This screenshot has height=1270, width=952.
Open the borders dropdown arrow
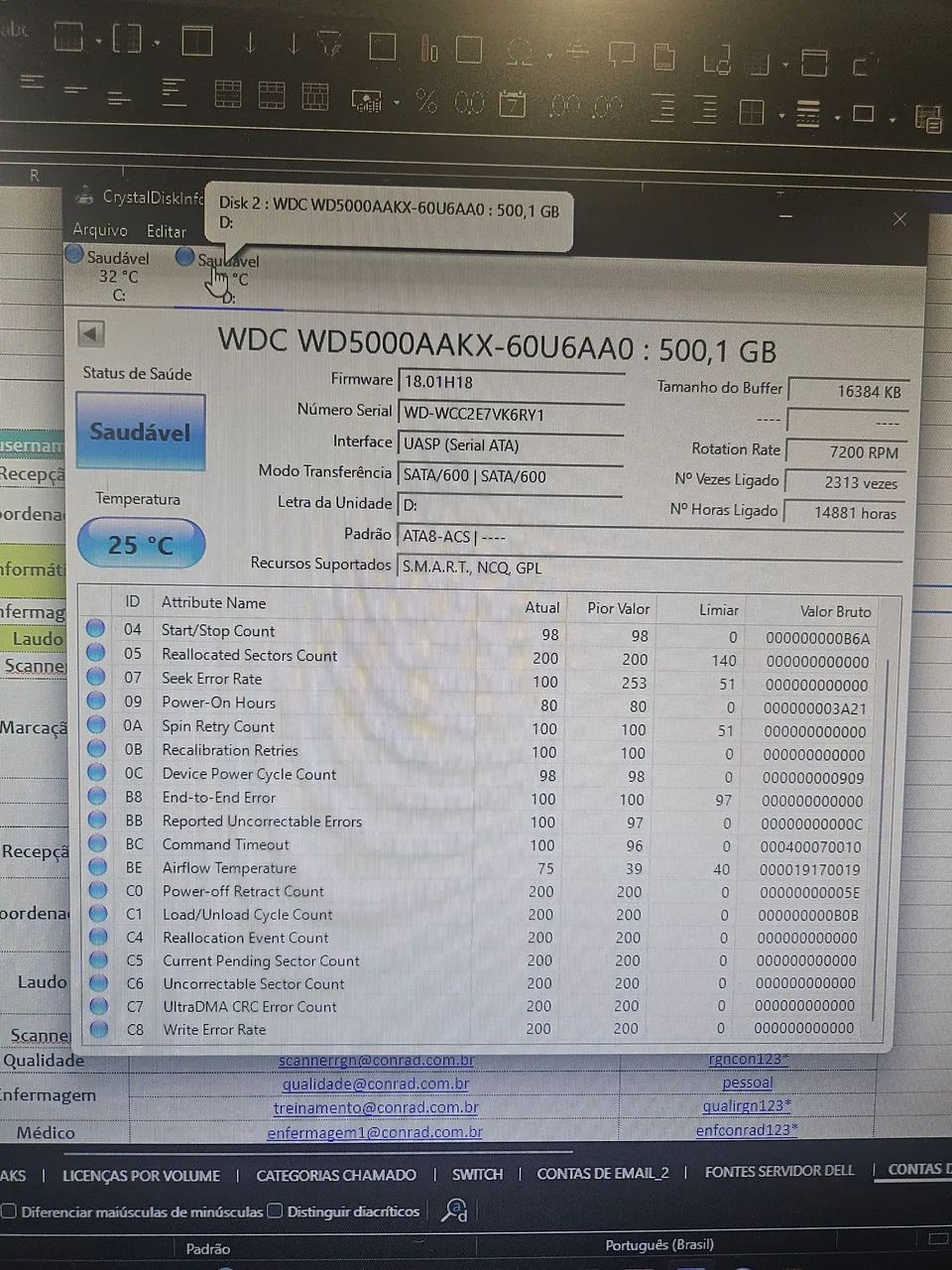click(781, 116)
